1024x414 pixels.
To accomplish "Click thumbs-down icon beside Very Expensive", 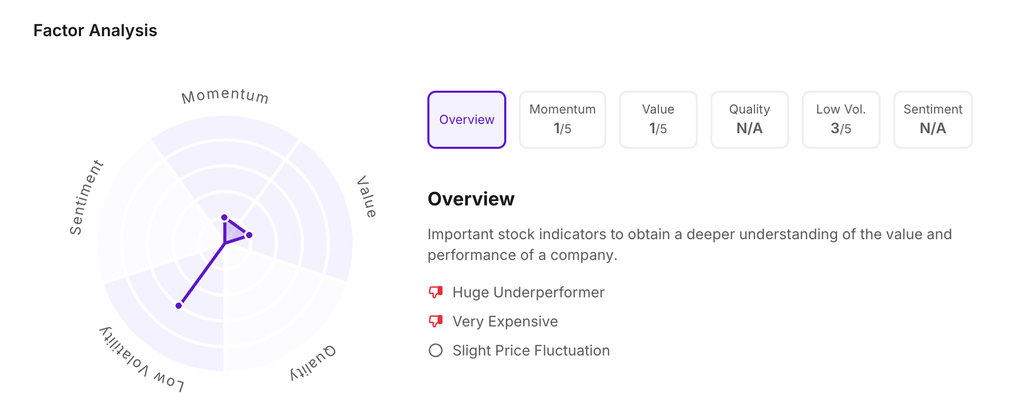I will tap(436, 321).
